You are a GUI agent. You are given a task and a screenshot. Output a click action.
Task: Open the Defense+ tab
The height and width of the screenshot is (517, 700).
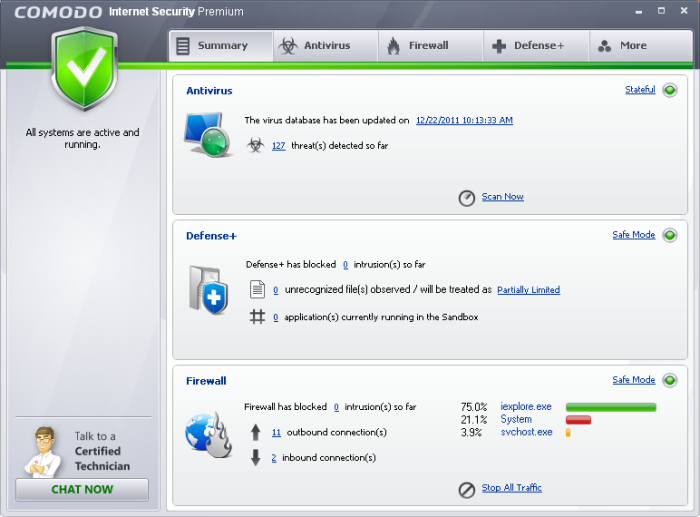coord(536,46)
